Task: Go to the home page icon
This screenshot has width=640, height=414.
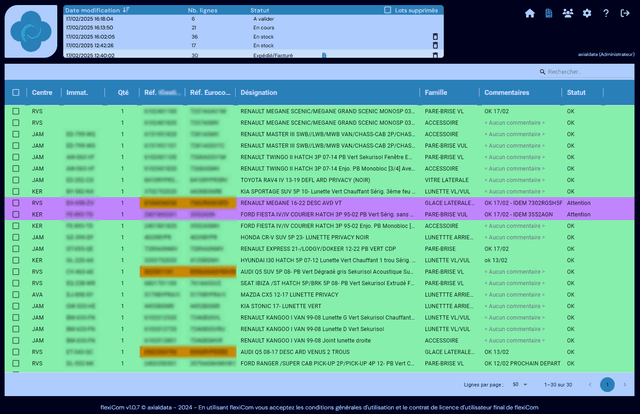Action: 529,13
